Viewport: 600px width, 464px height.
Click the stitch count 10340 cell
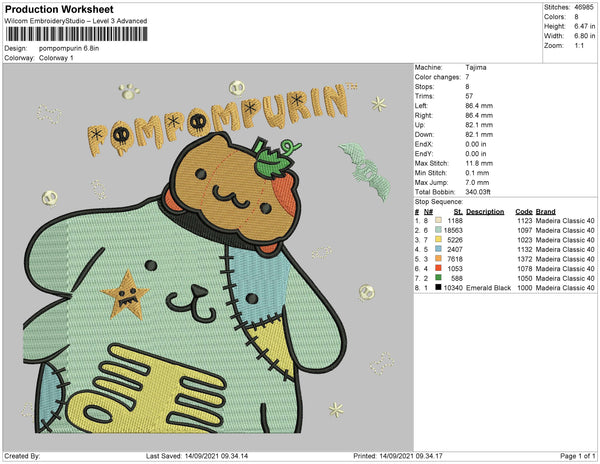click(453, 288)
